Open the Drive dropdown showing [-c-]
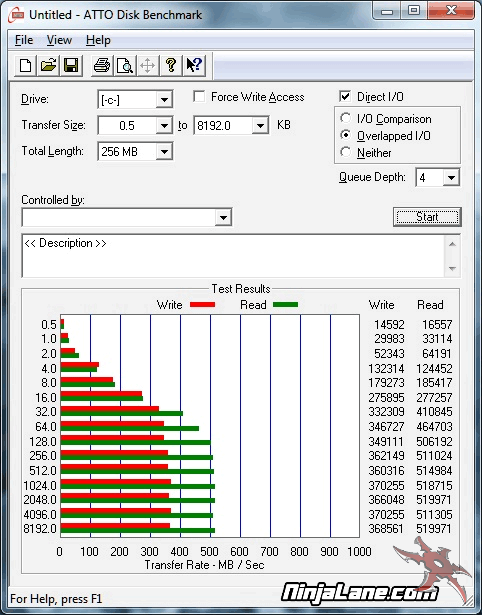 point(164,100)
